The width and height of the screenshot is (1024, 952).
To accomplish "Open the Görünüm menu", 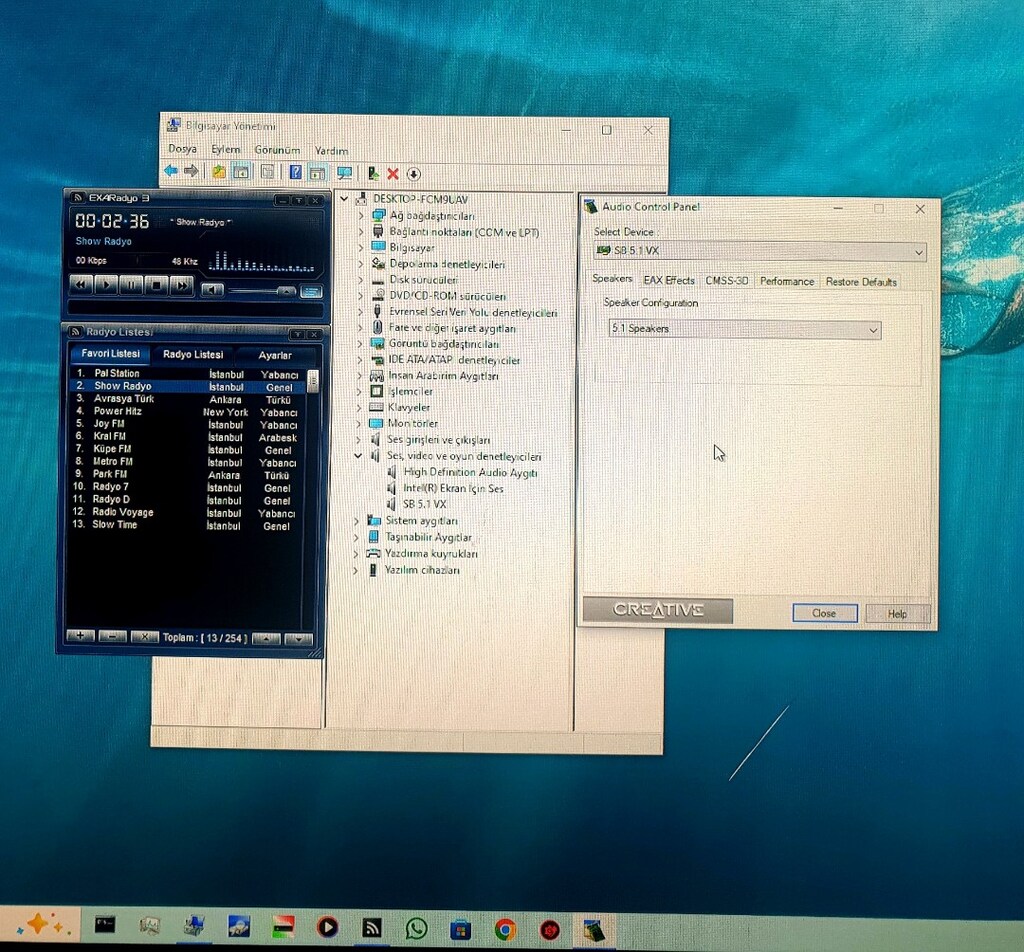I will coord(277,150).
